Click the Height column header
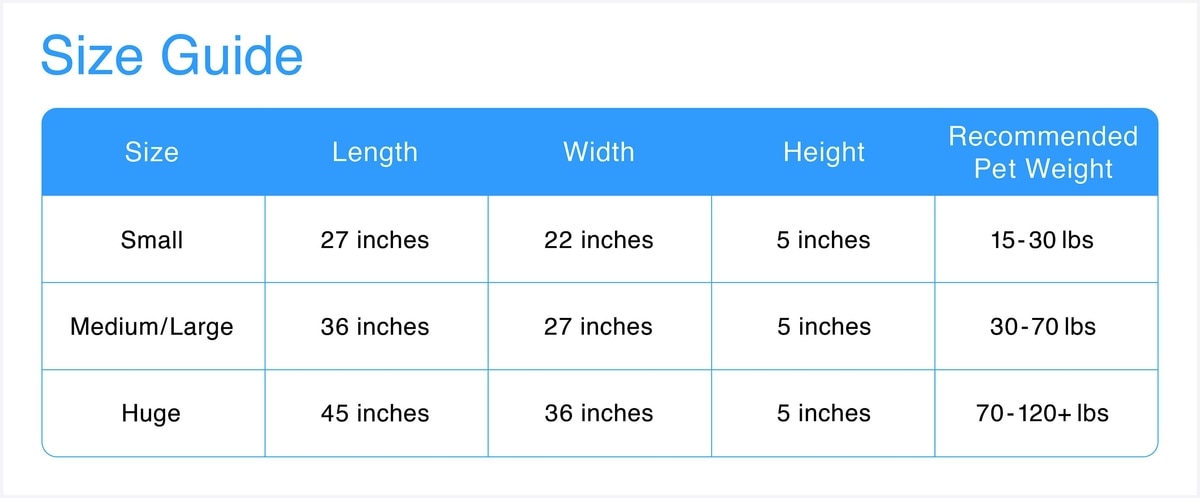The image size is (1200, 498). point(823,152)
